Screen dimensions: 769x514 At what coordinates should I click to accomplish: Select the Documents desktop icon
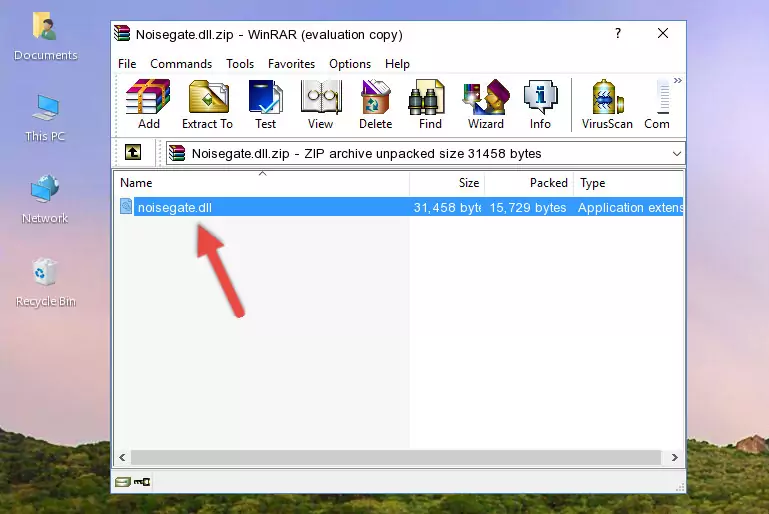pos(45,37)
